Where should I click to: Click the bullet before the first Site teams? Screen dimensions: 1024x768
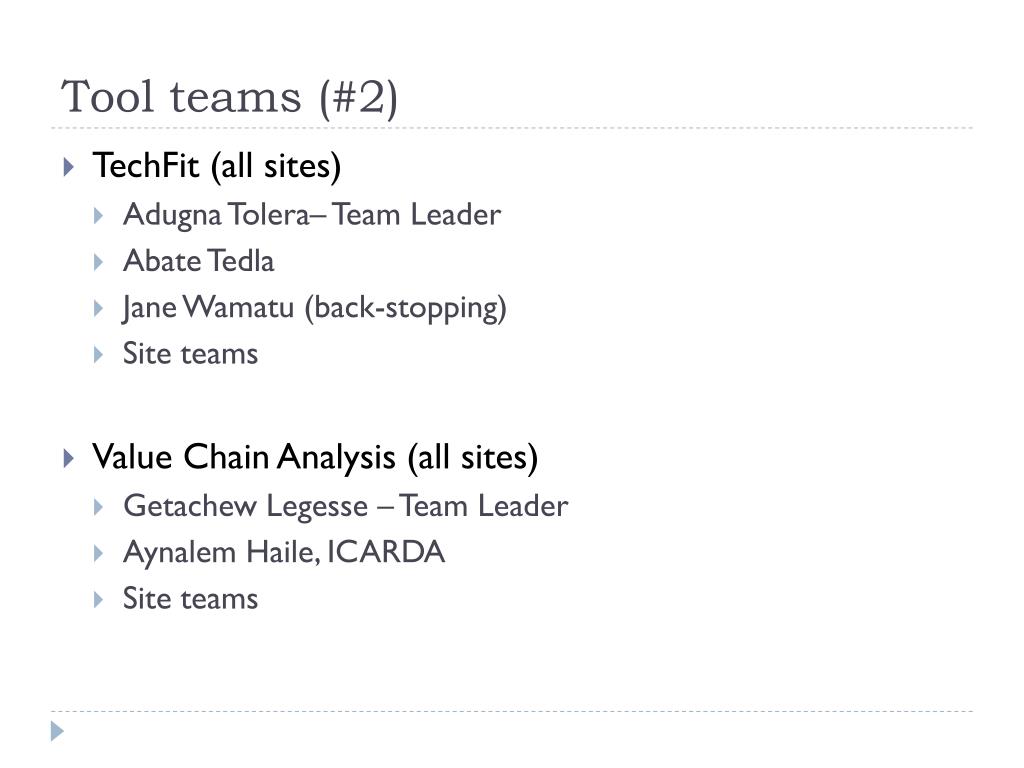(99, 355)
